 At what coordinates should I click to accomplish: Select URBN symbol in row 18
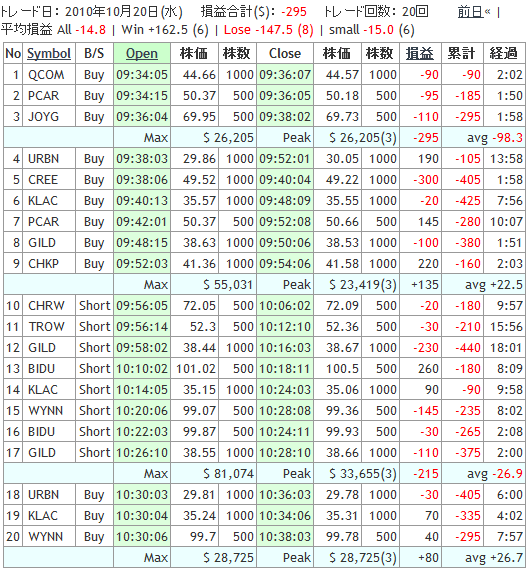43,495
